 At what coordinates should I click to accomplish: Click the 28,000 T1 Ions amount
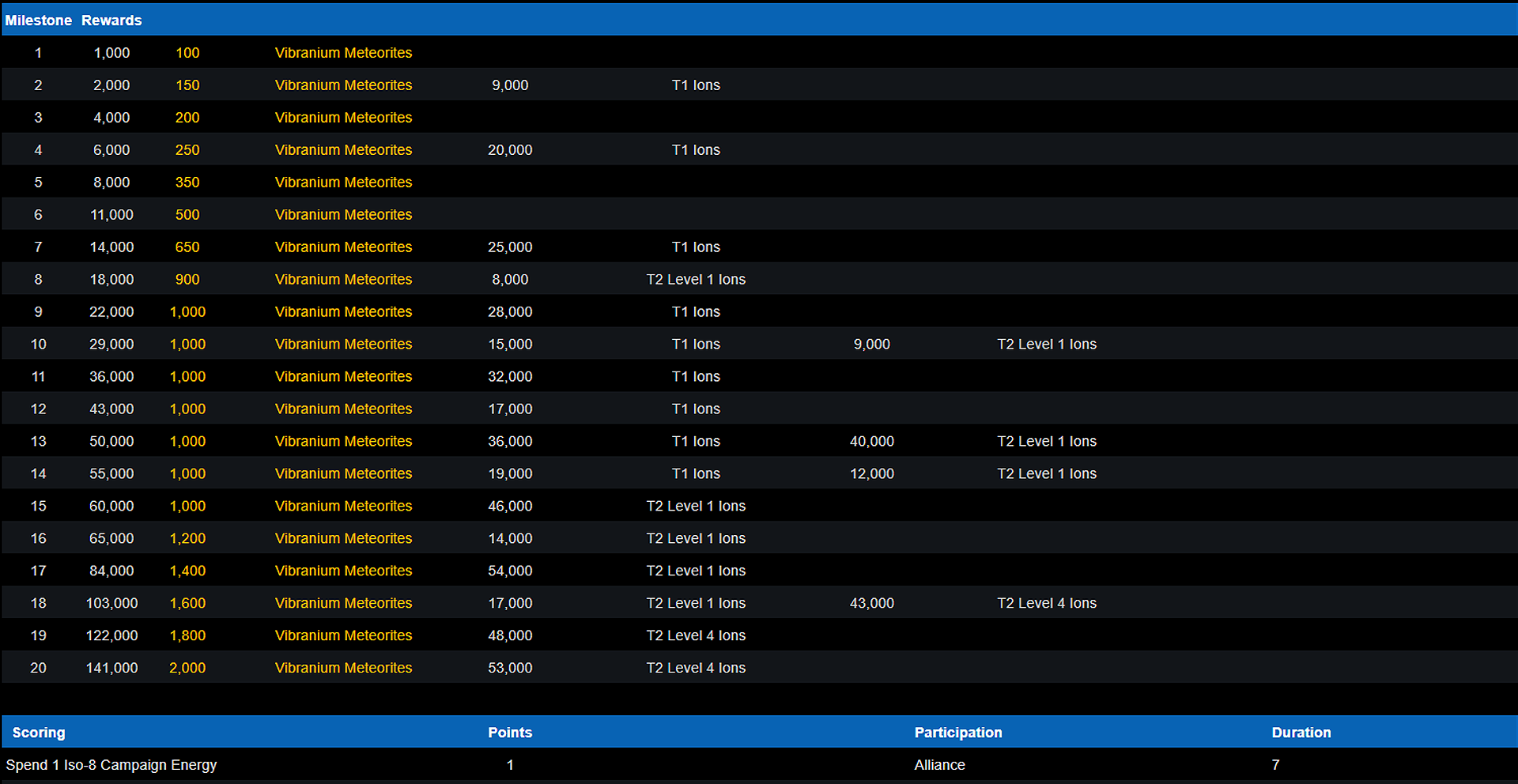point(510,312)
